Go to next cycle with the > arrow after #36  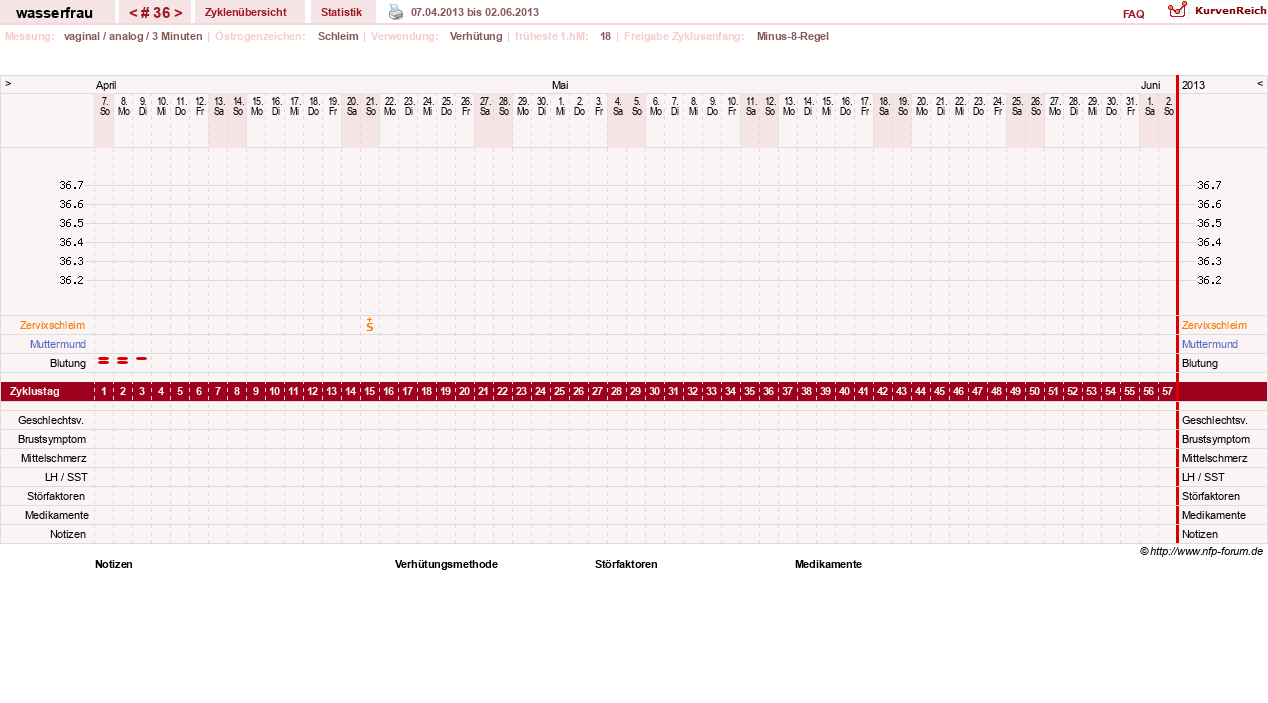(178, 13)
